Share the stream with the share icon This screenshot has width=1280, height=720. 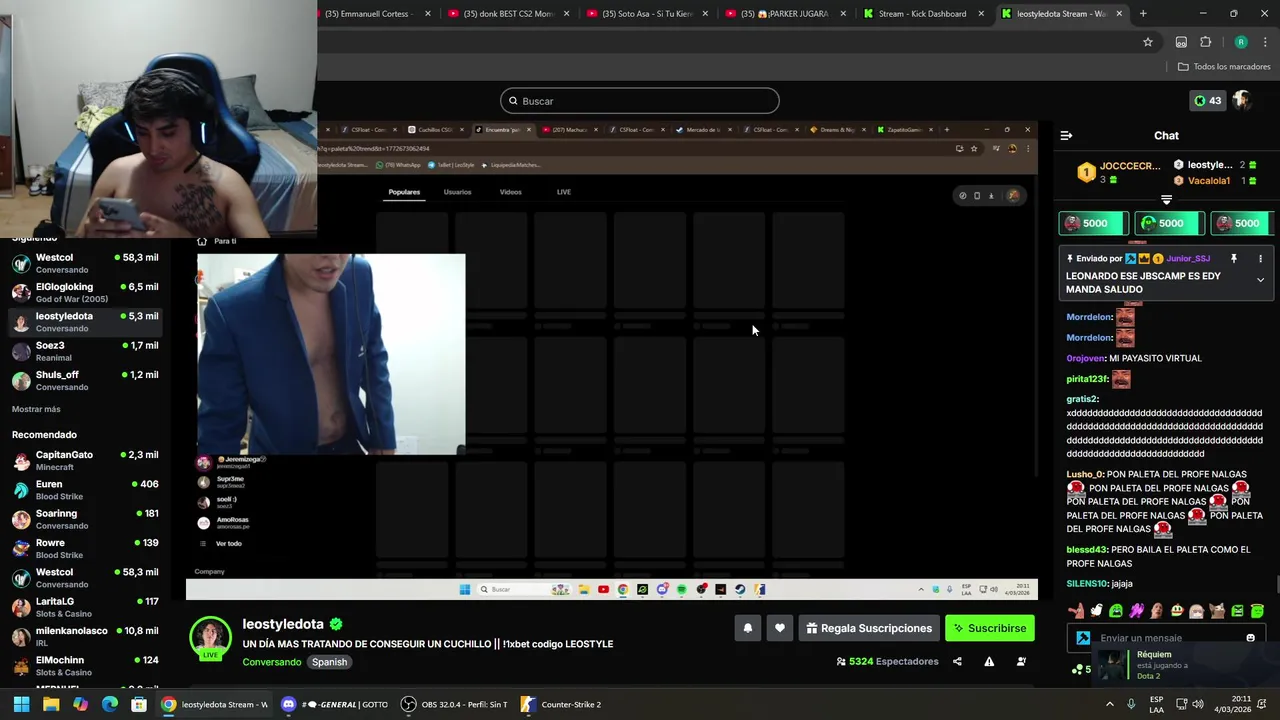pyautogui.click(x=957, y=661)
